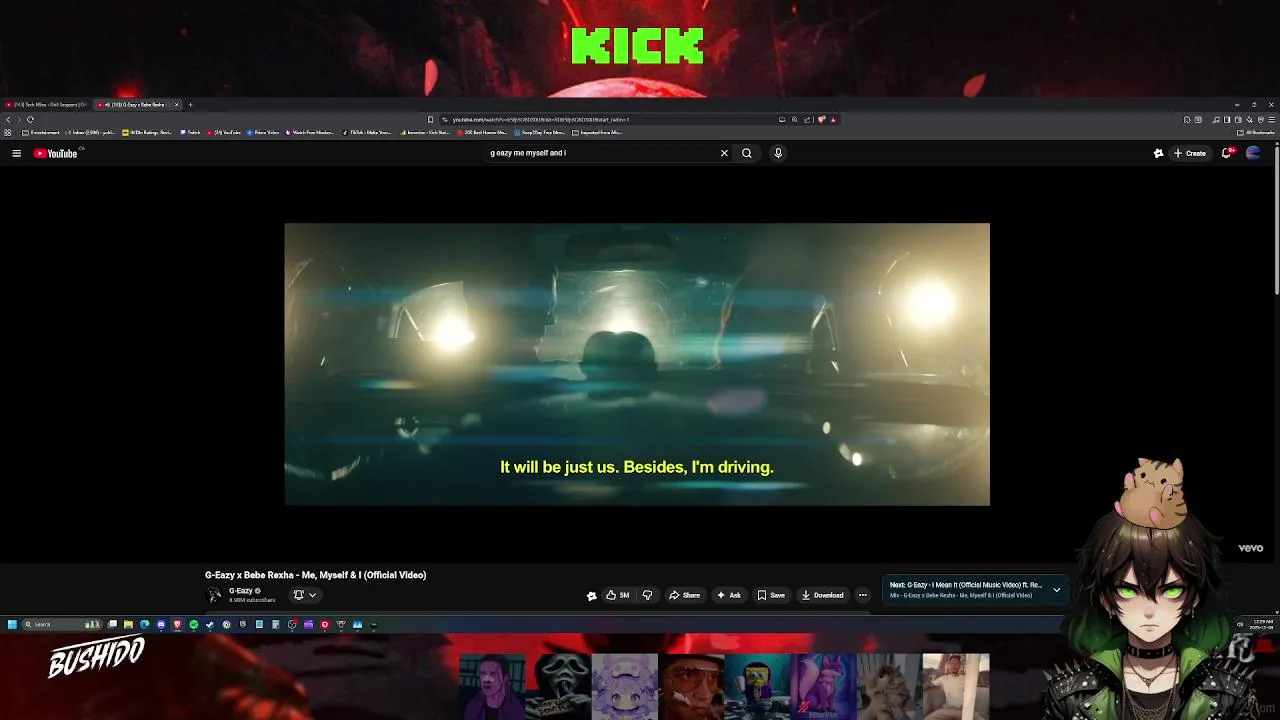Screen dimensions: 1280x720
Task: Run the search with the magnifier button
Action: [x=746, y=153]
